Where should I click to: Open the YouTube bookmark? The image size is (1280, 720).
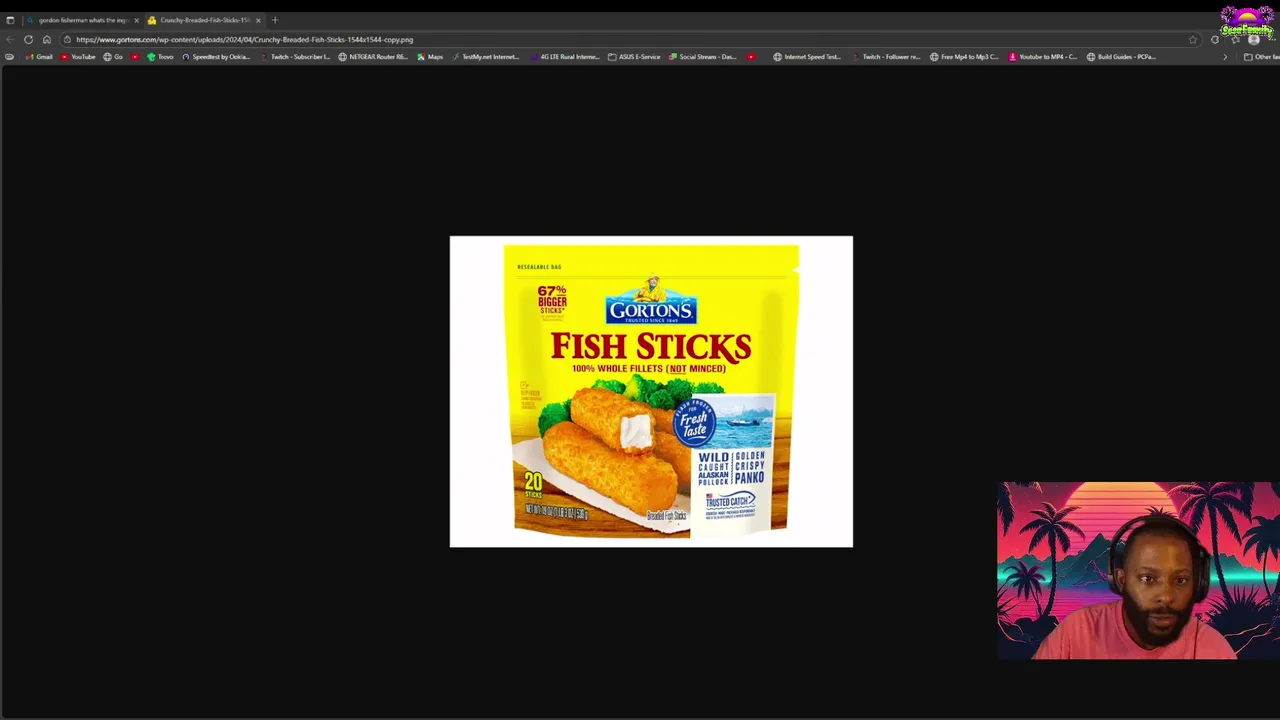78,57
